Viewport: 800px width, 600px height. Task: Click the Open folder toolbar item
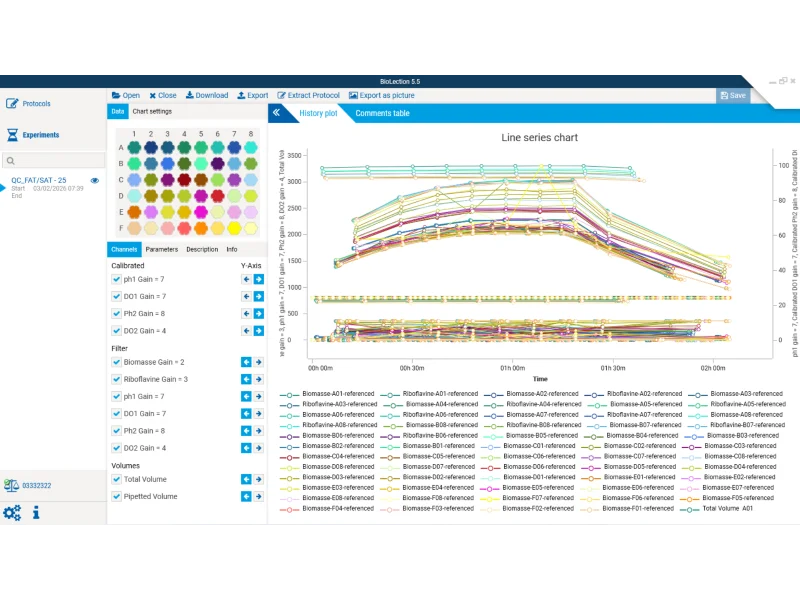[x=126, y=95]
